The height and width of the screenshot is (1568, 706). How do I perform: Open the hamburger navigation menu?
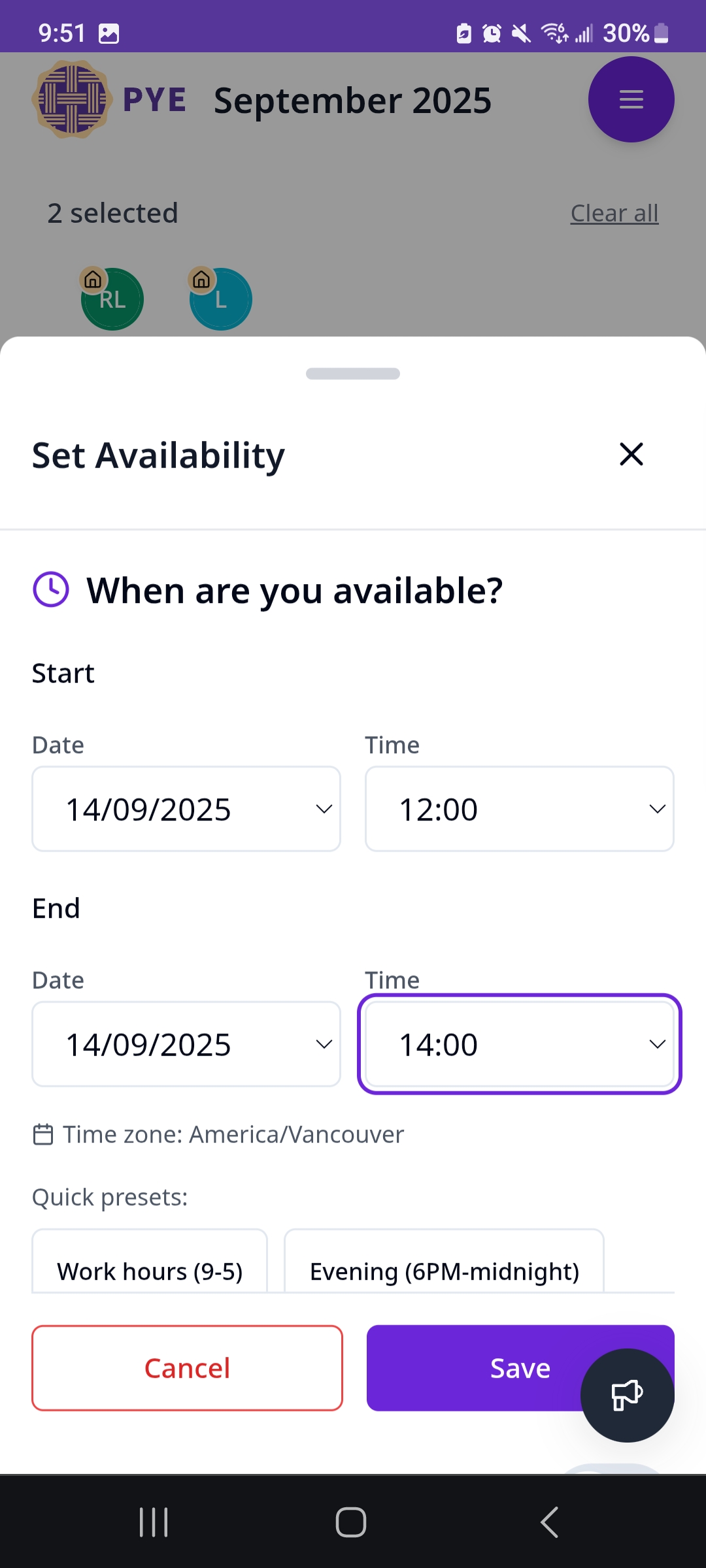click(x=630, y=99)
